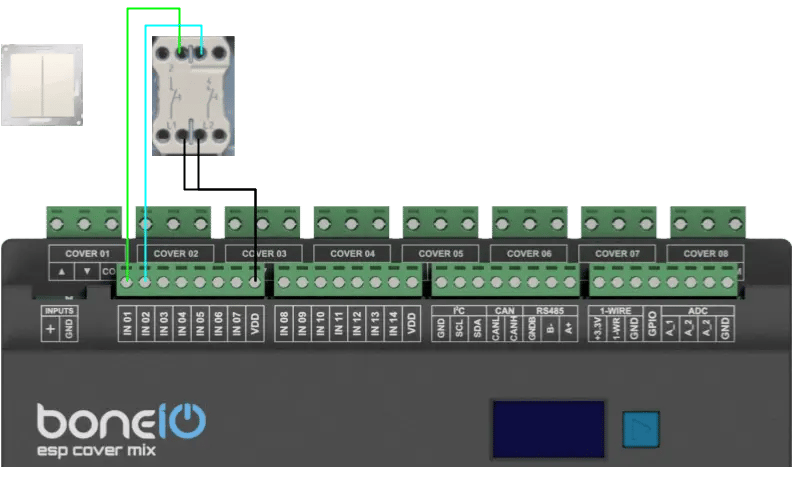Click the COVER 07 label
The width and height of the screenshot is (792, 477).
pos(620,254)
